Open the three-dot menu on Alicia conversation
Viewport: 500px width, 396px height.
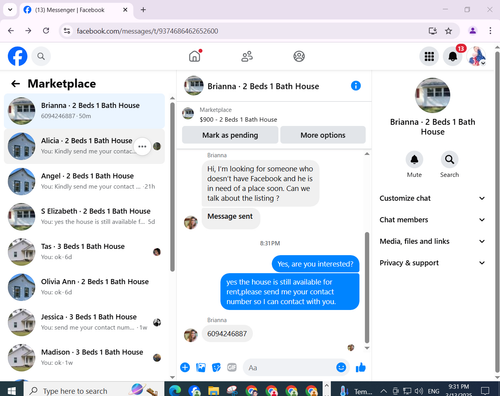coord(142,146)
